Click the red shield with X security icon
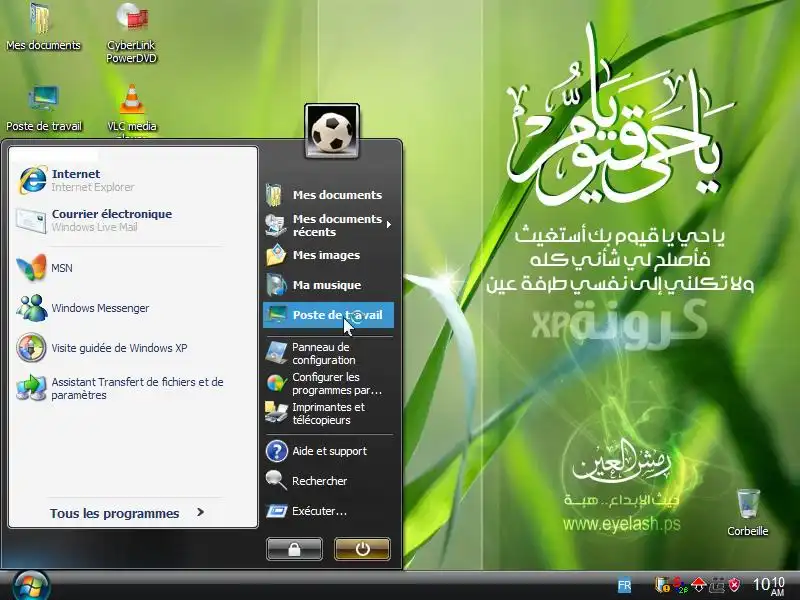 [734, 585]
